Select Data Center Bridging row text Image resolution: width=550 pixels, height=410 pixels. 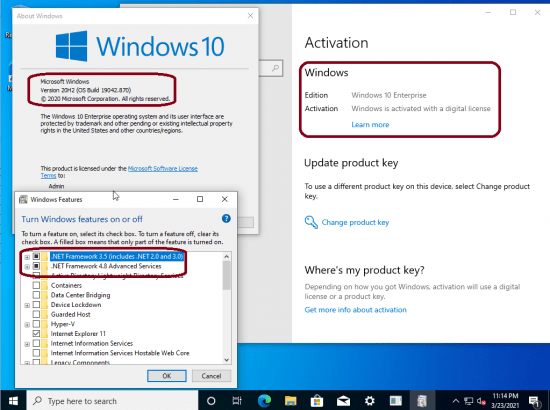[80, 295]
